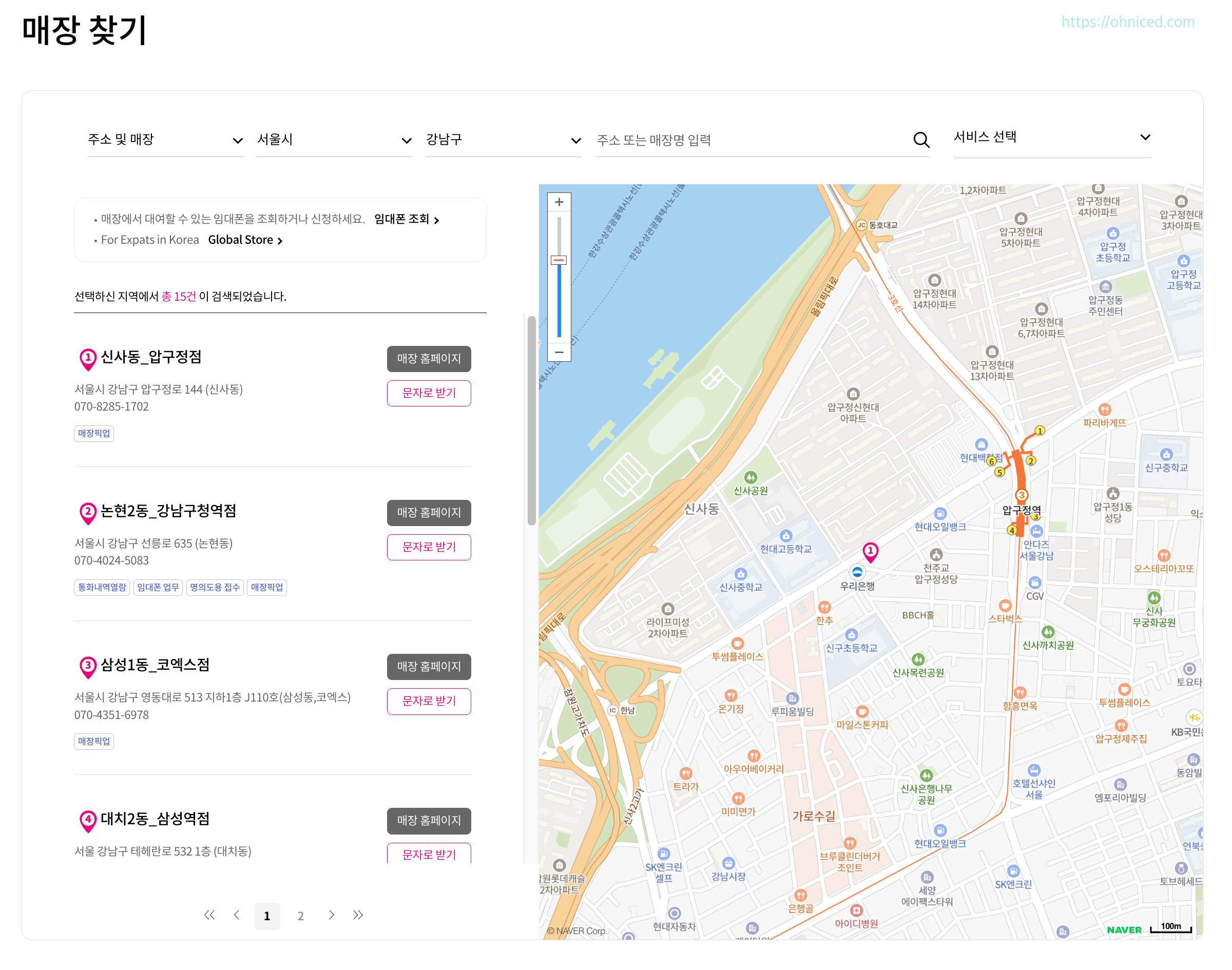Select page 1 in pagination
This screenshot has width=1232, height=970.
(267, 916)
